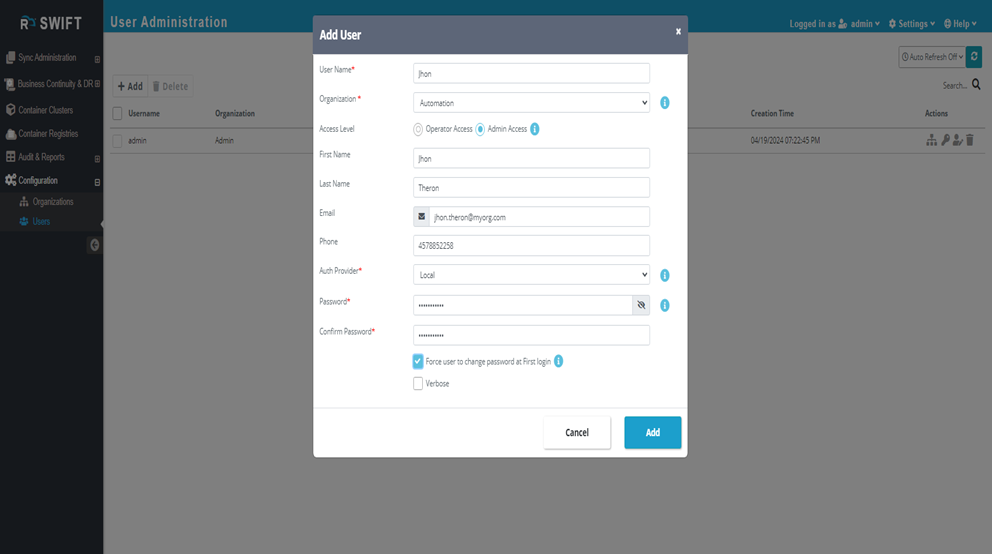This screenshot has height=554, width=992.
Task: Uncheck Force user to change password checkbox
Action: (x=418, y=361)
